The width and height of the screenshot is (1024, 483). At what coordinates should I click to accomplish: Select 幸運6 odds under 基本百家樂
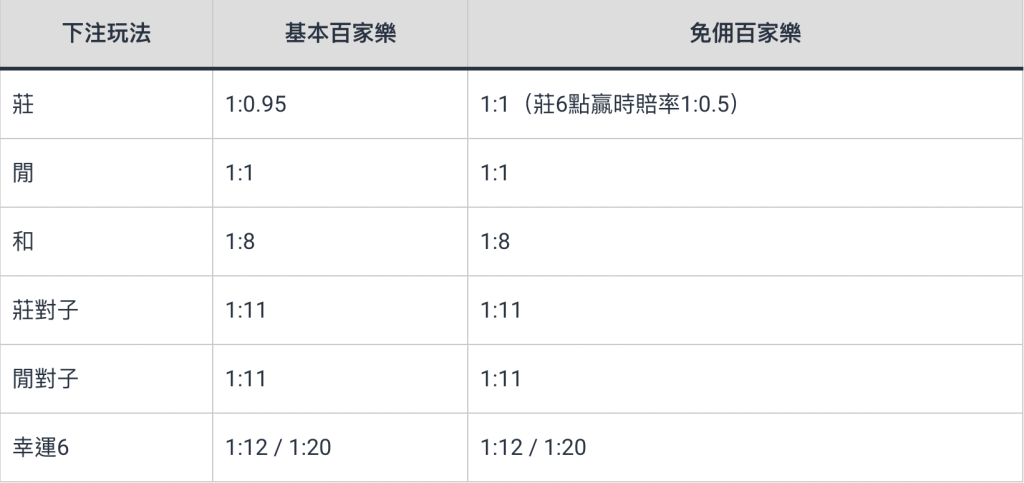coord(279,447)
